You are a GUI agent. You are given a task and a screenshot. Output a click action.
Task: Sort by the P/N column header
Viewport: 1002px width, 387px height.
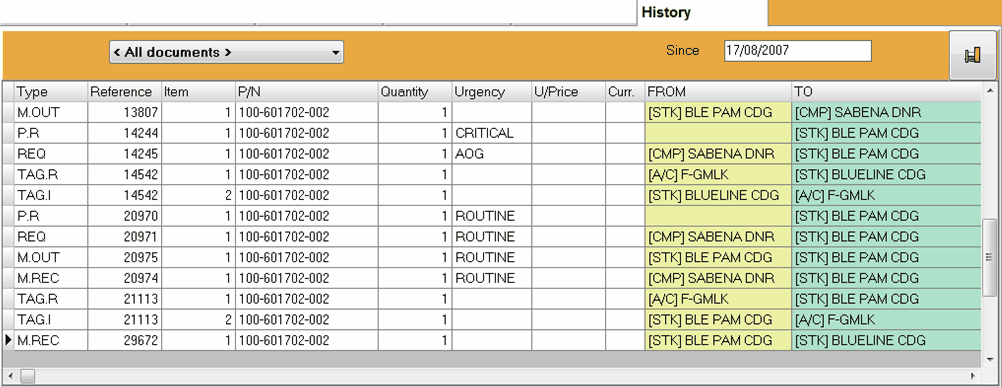coord(307,92)
